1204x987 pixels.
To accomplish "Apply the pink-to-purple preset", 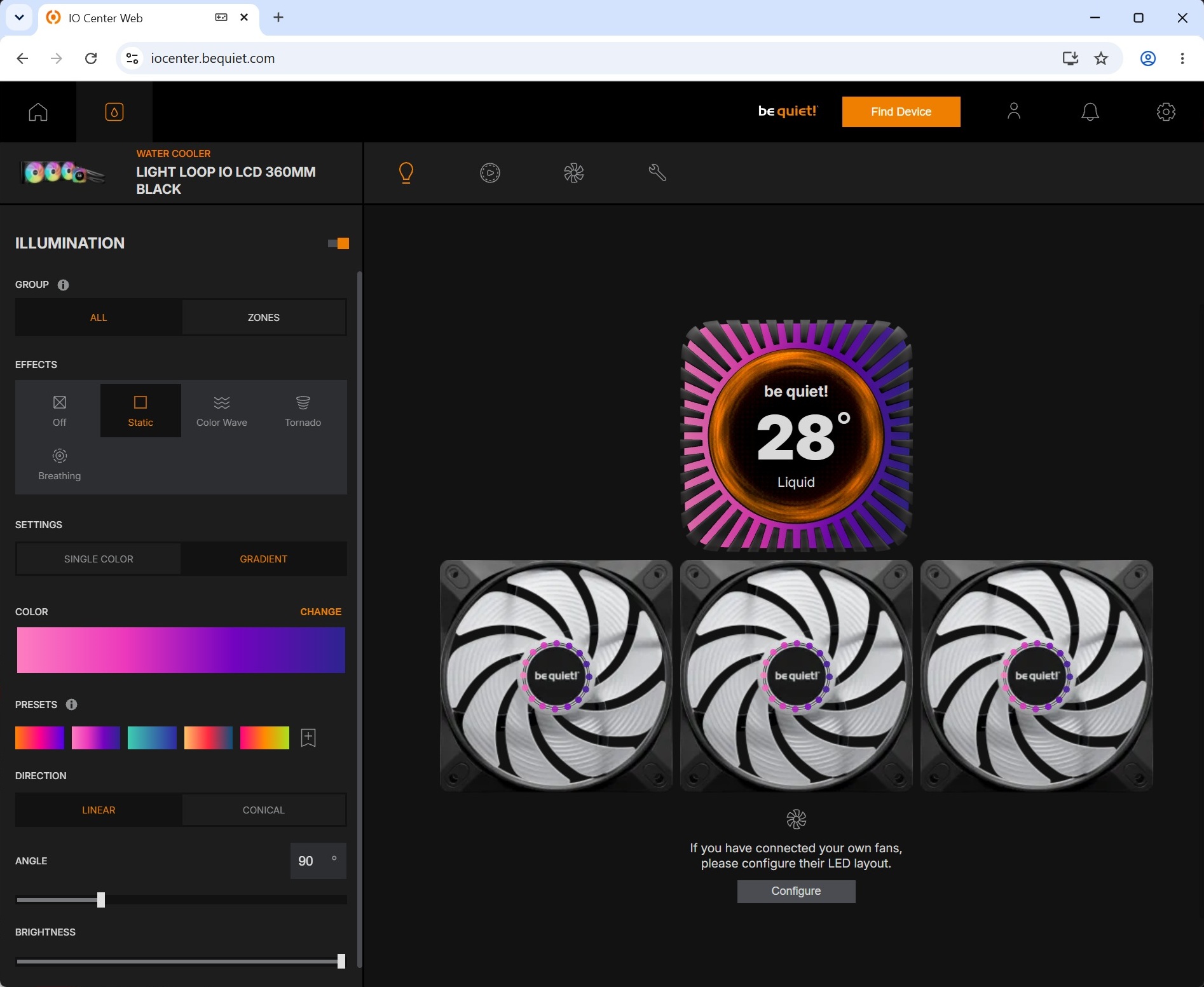I will pos(96,738).
